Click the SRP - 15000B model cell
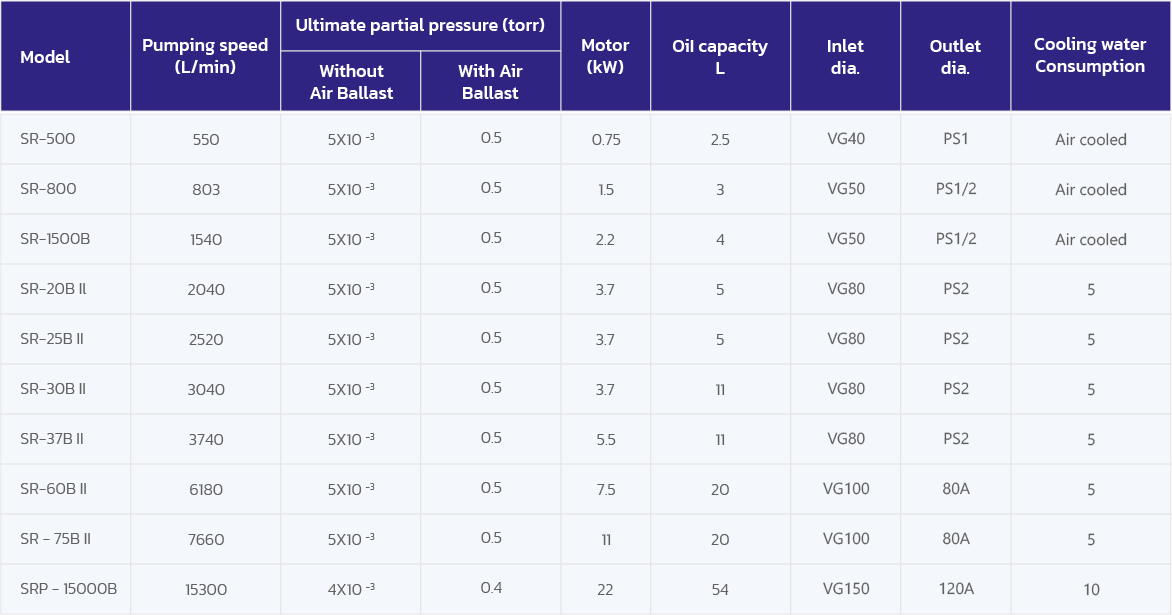Image resolution: width=1172 pixels, height=615 pixels. click(x=68, y=589)
